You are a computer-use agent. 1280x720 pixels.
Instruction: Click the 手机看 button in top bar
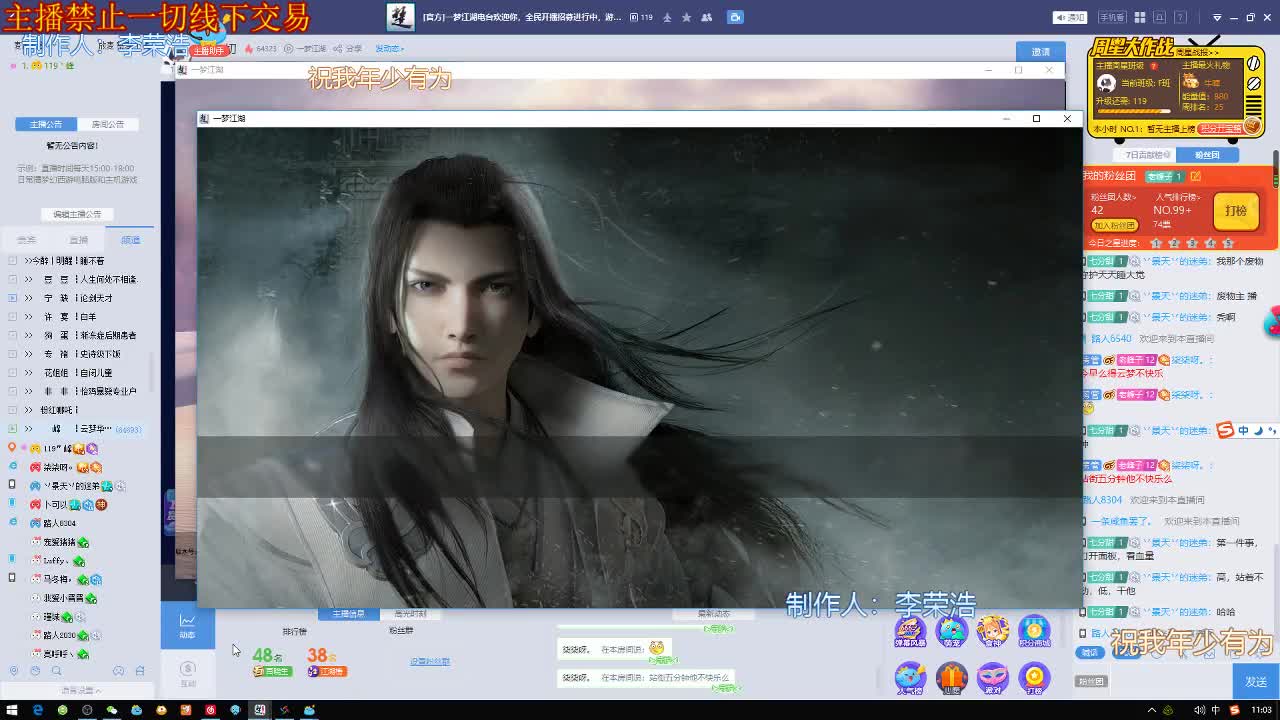tap(1111, 17)
